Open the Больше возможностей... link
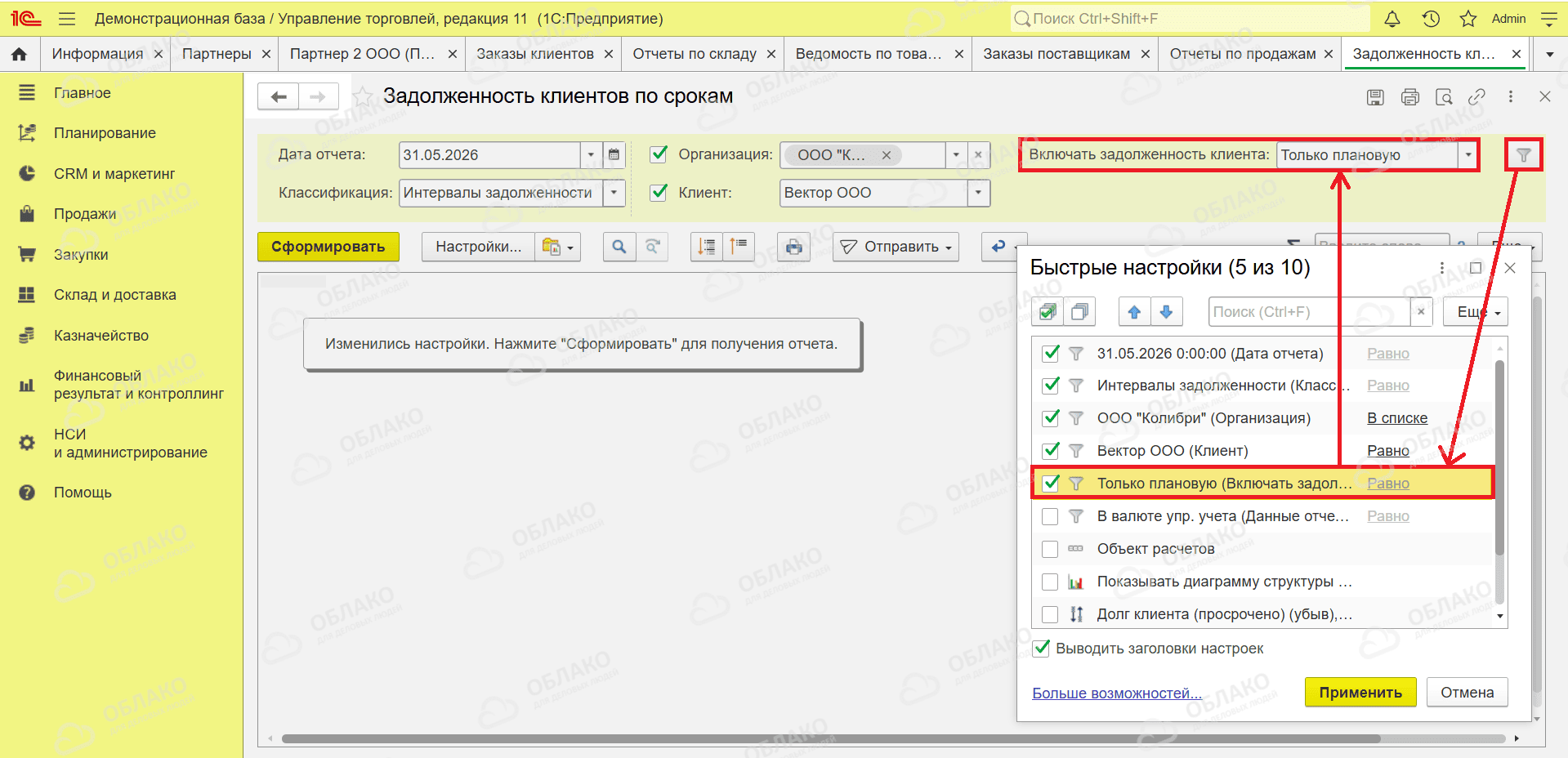 [1117, 693]
